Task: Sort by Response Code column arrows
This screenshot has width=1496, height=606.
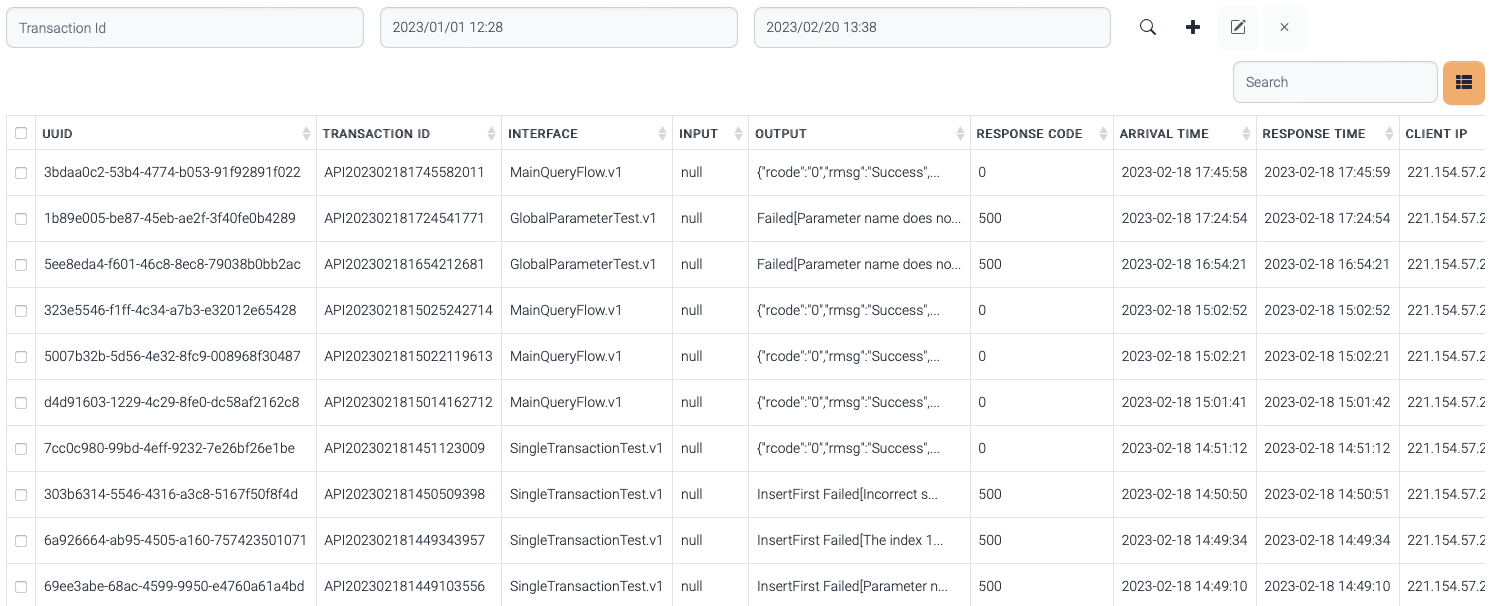Action: click(1103, 134)
